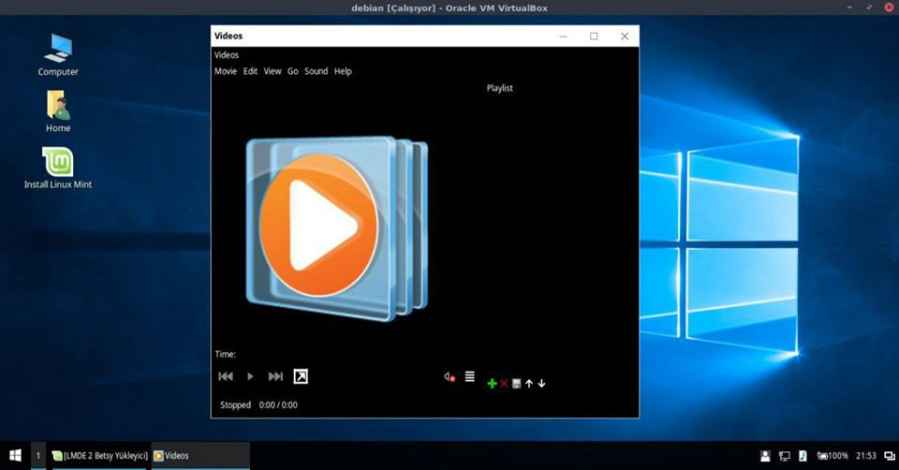Viewport: 899px width, 470px height.
Task: Mute sound with the volume icon
Action: pyautogui.click(x=450, y=377)
